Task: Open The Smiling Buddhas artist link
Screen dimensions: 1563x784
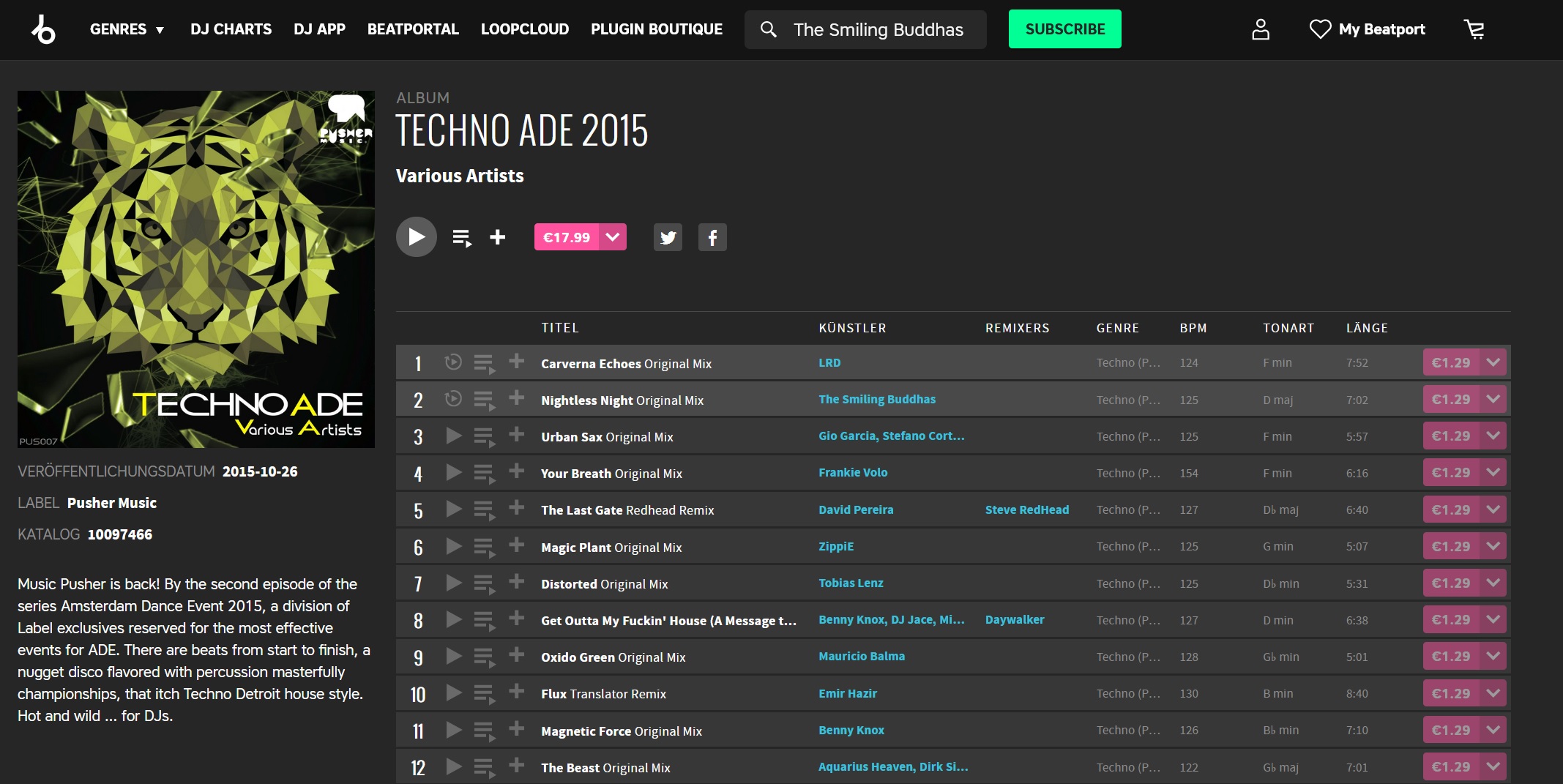Action: [877, 399]
